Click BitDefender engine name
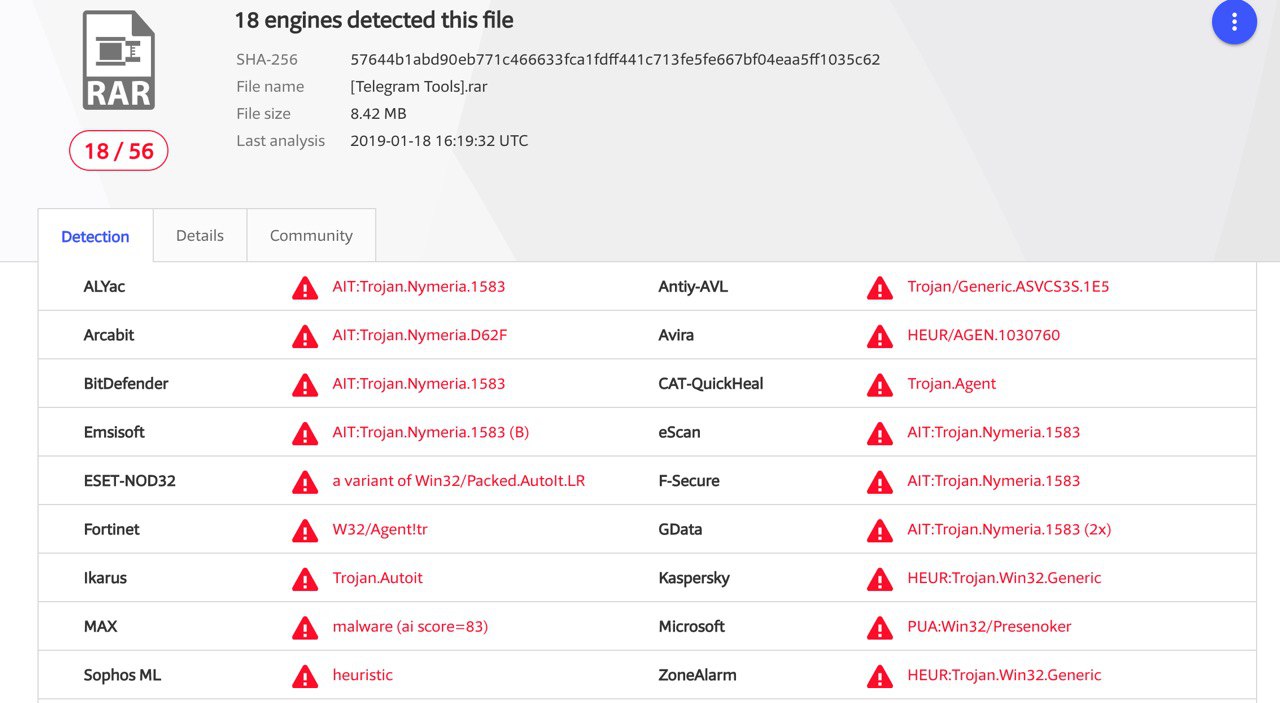Image resolution: width=1280 pixels, height=703 pixels. 126,384
